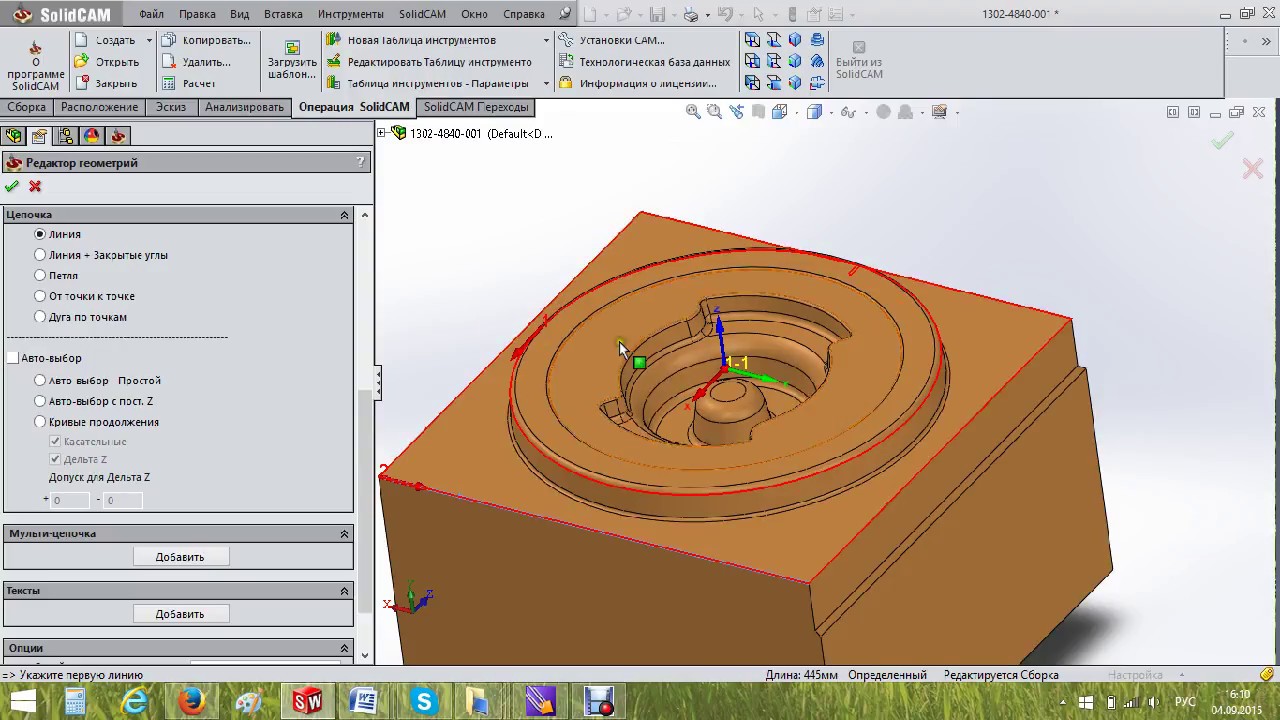Open Технологическая база данных
Image resolution: width=1280 pixels, height=720 pixels.
(x=645, y=62)
